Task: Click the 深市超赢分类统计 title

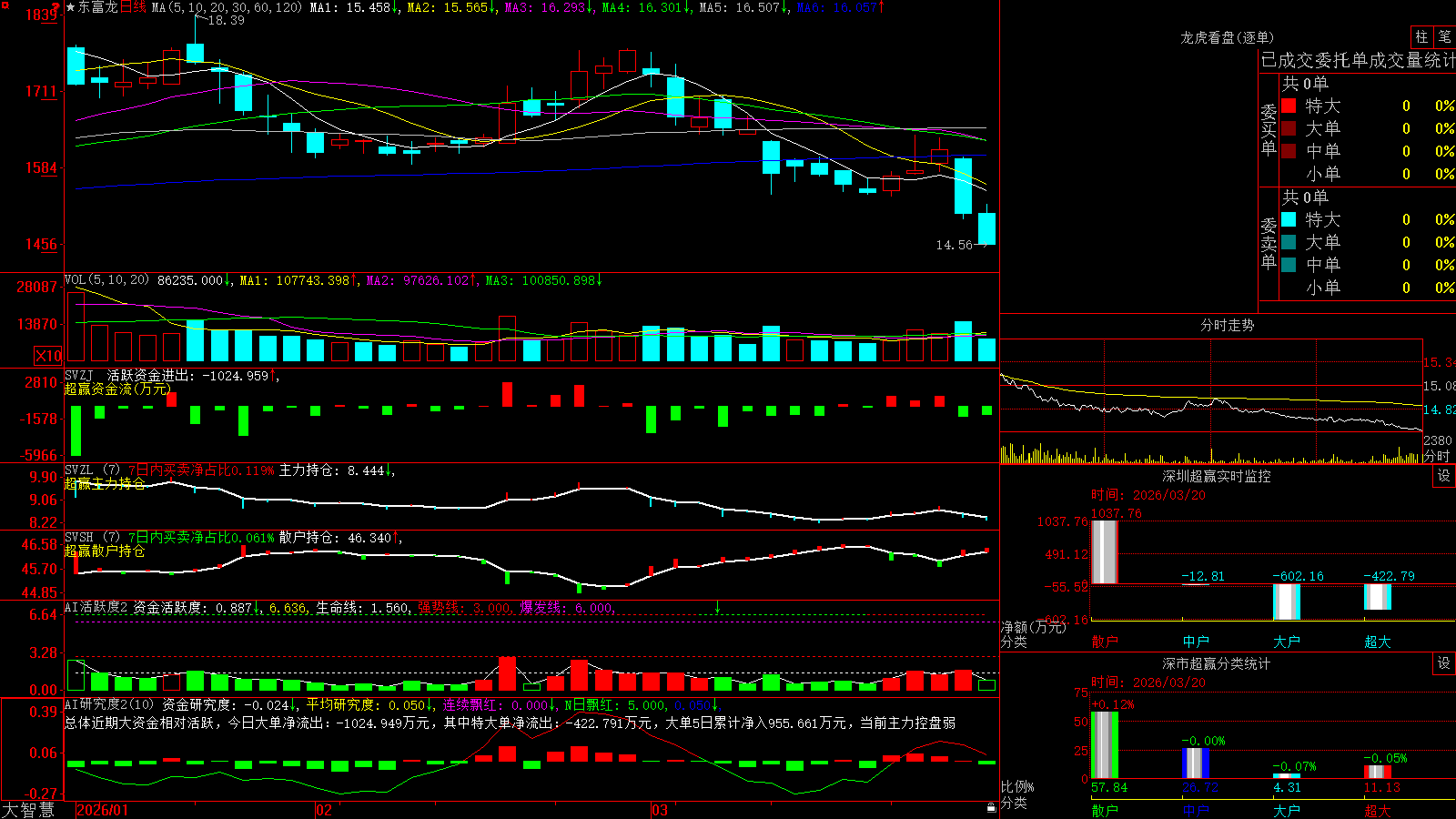Action: [1217, 663]
